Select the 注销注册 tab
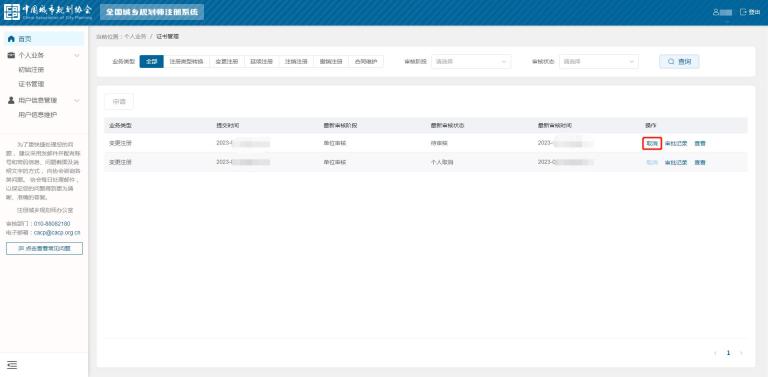The width and height of the screenshot is (768, 377). click(x=296, y=62)
